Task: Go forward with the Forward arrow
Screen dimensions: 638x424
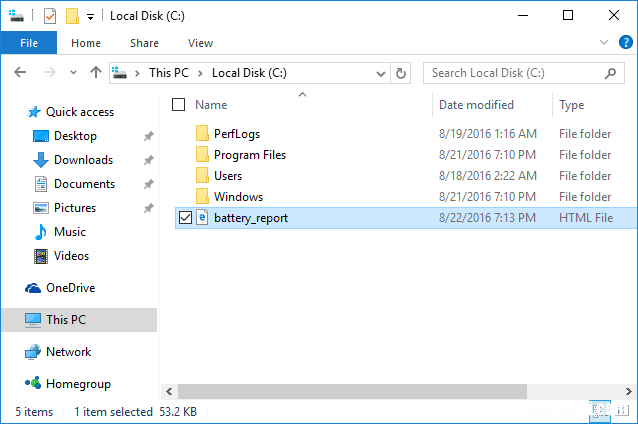Action: (49, 73)
